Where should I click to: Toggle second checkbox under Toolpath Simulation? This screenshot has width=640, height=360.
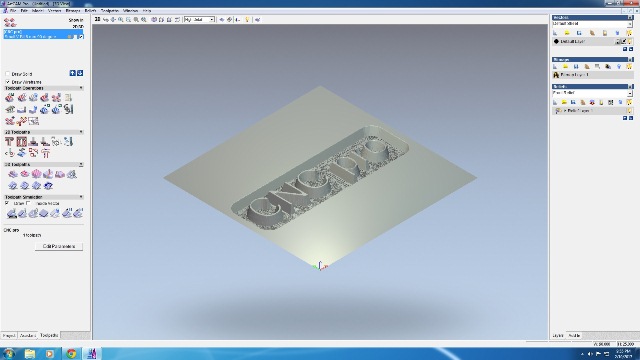[x=28, y=203]
